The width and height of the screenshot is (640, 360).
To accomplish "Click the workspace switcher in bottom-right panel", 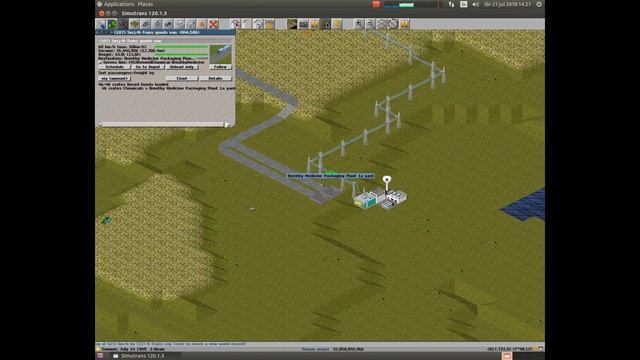I will 507,356.
